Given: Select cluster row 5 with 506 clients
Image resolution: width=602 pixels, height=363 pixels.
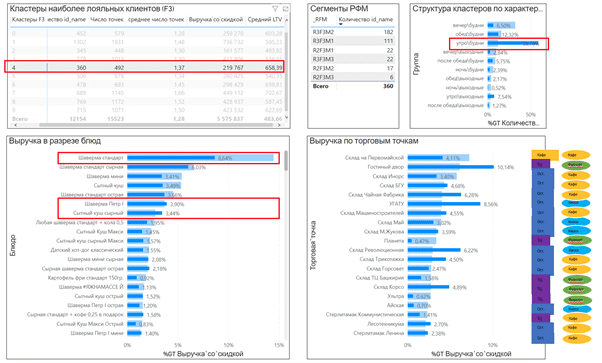Looking at the screenshot, I should 147,76.
